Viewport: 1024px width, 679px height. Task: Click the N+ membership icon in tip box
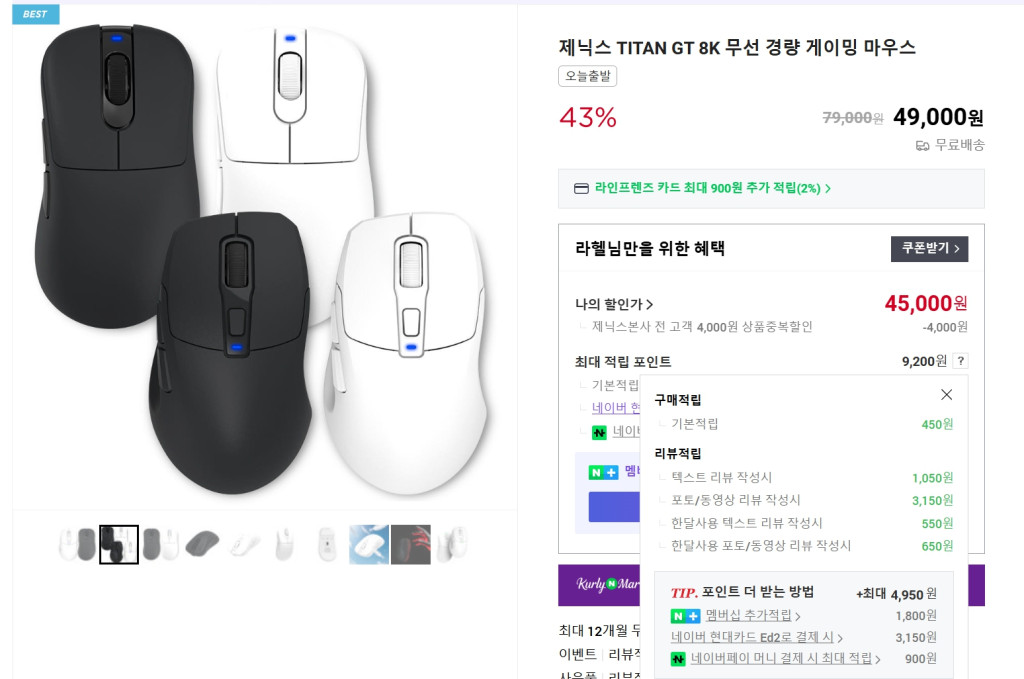[685, 616]
